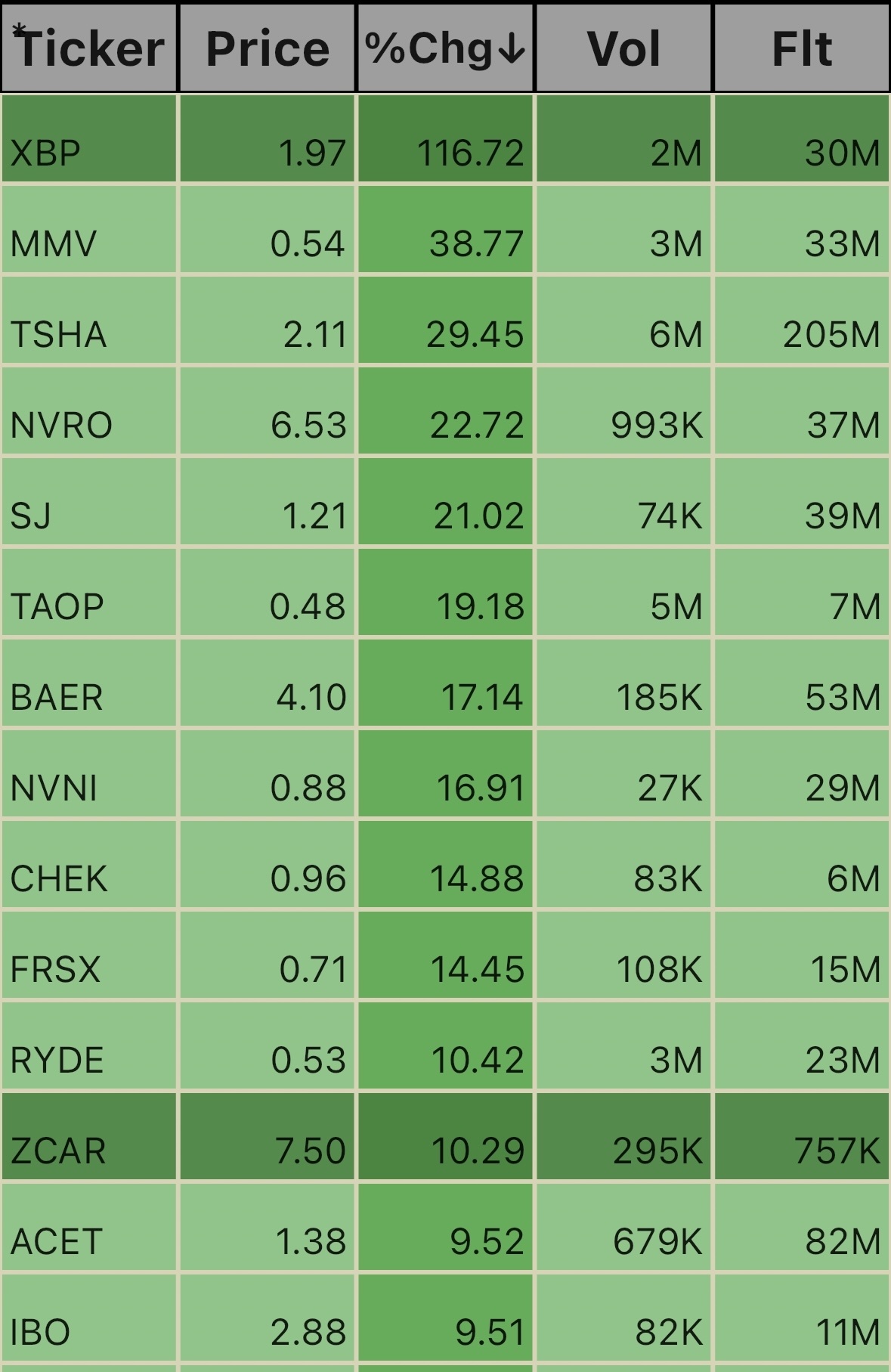Open the TSHA ticker

point(58,335)
